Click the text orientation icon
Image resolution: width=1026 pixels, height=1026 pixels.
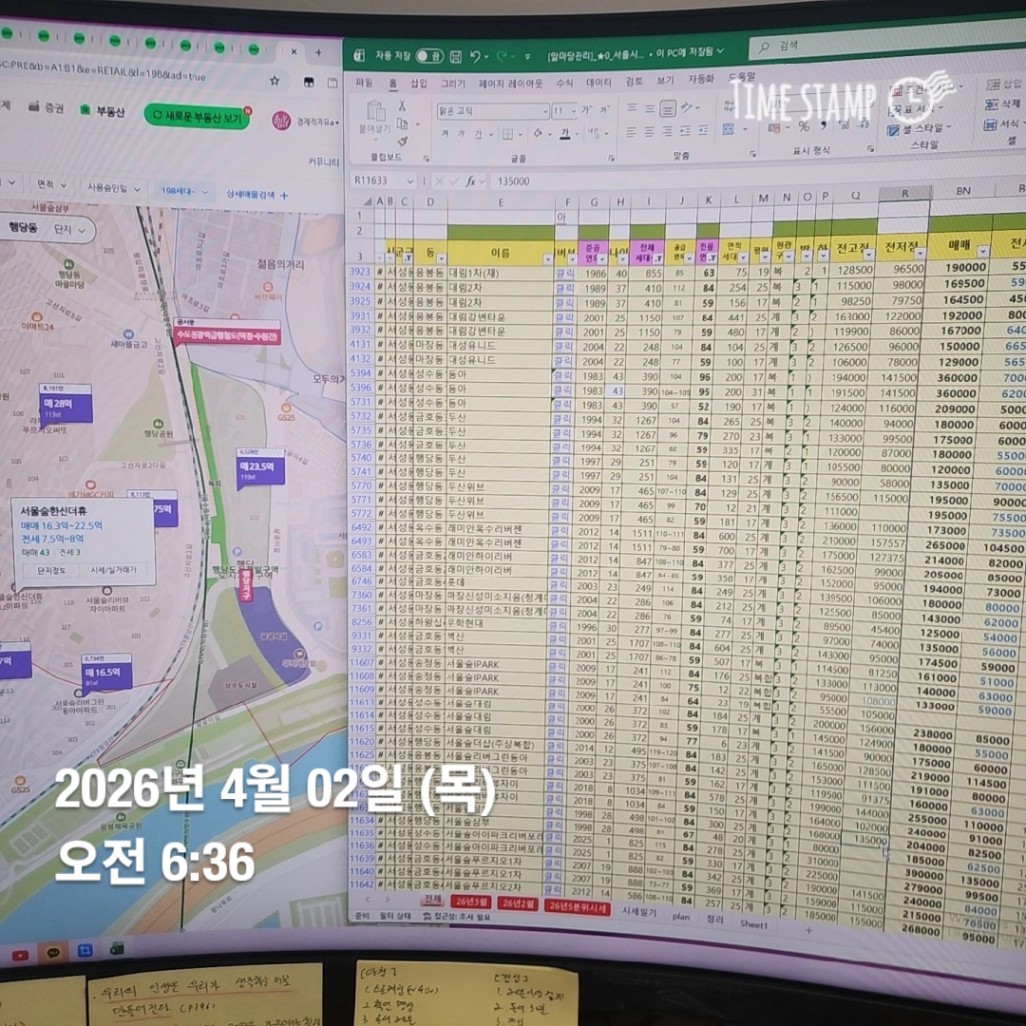(x=687, y=107)
